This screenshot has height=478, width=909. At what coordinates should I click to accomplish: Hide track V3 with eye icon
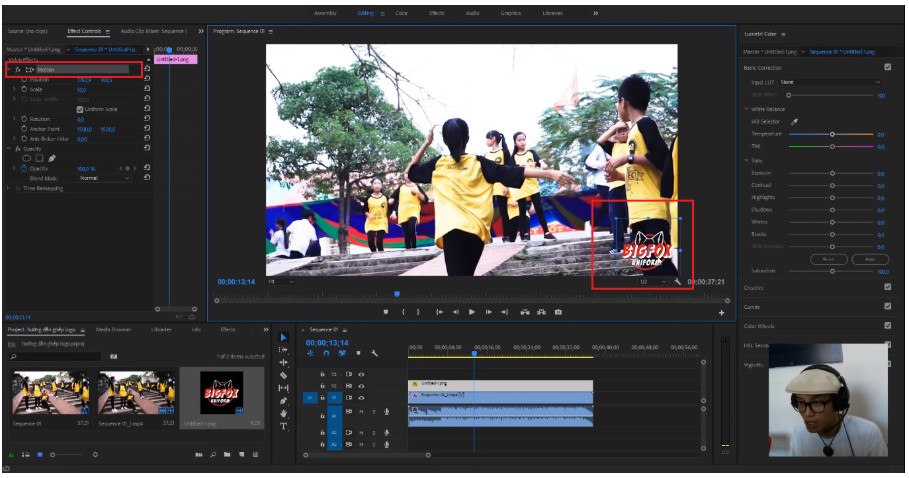(361, 374)
